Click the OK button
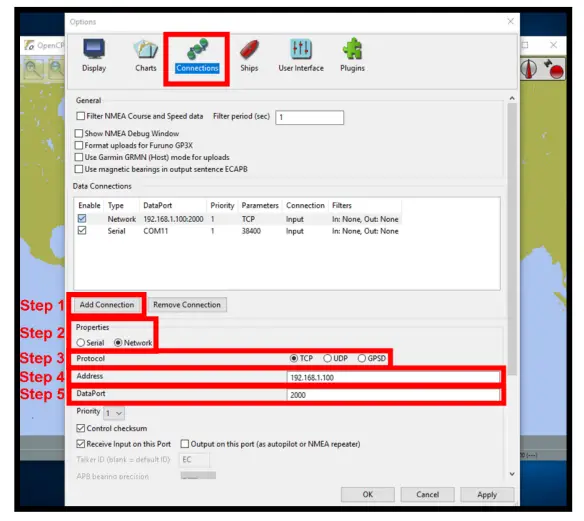584x521 pixels. pos(368,495)
